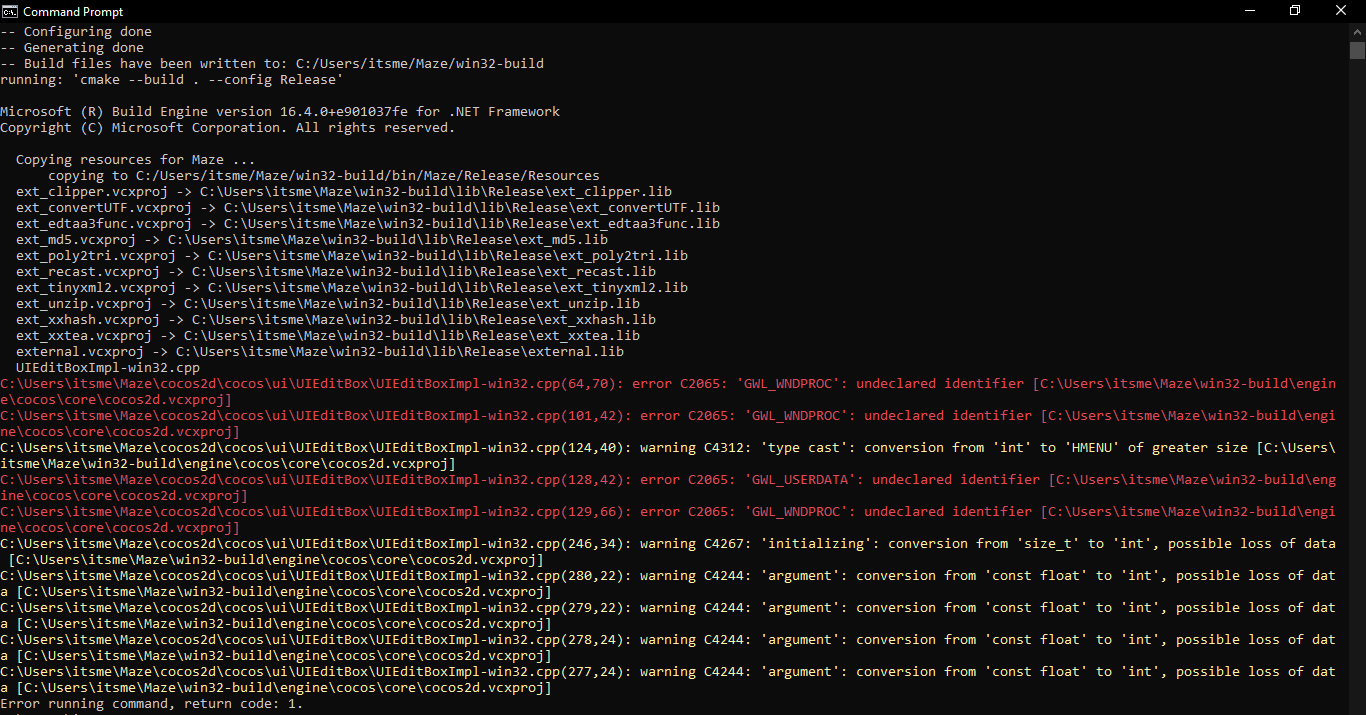
Task: Click the C4267 size_t conversion warning
Action: [667, 544]
